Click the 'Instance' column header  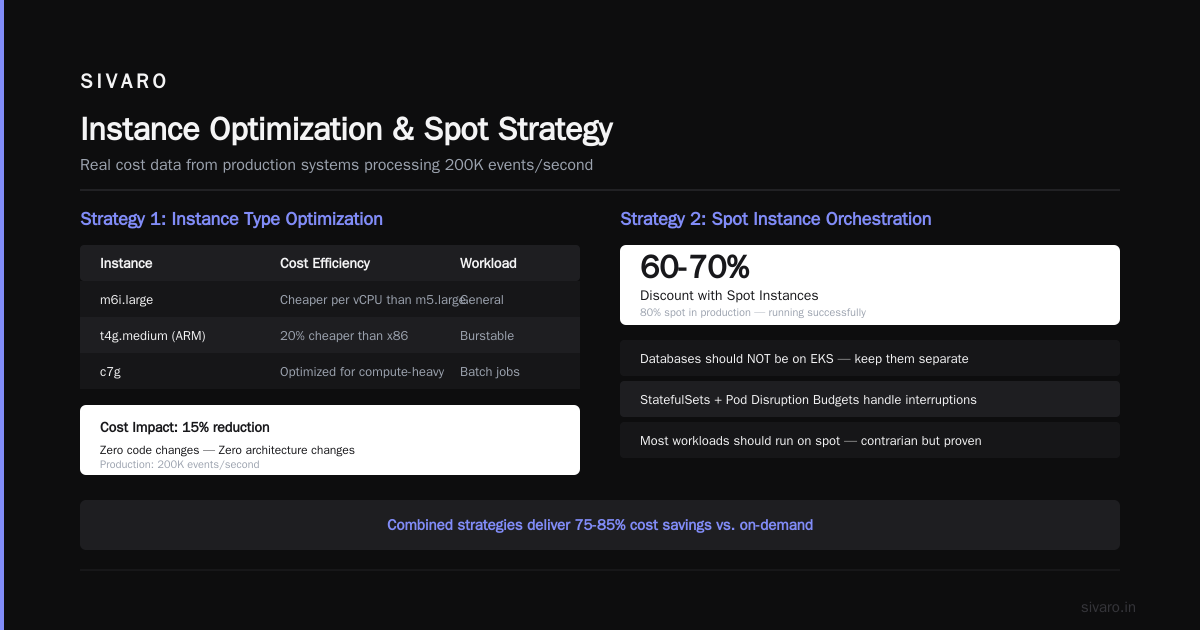tap(126, 263)
